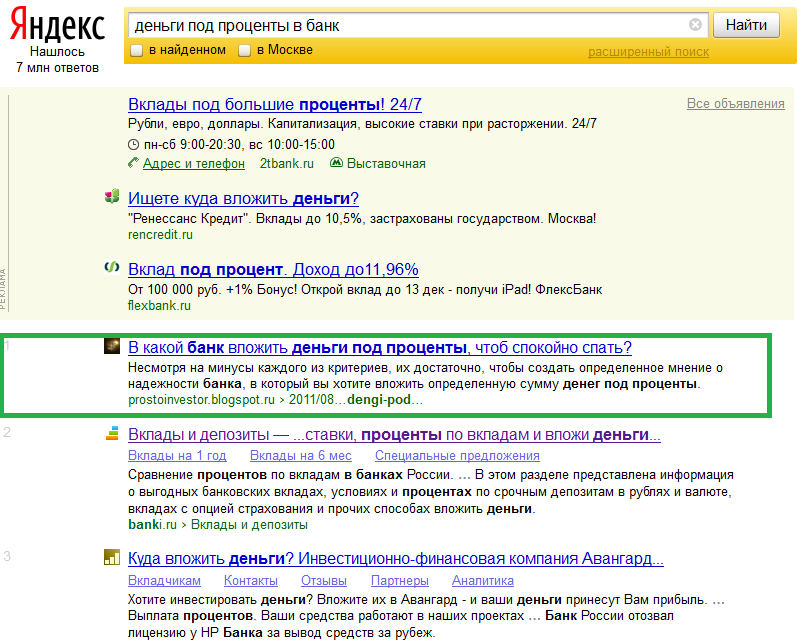Click the metro icon next to Выставочная
The width and height of the screenshot is (797, 641).
pyautogui.click(x=336, y=163)
